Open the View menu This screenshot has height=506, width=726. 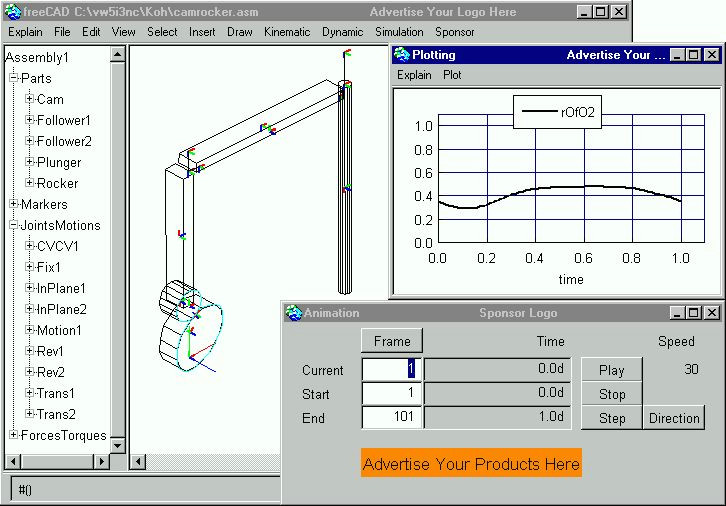tap(124, 32)
